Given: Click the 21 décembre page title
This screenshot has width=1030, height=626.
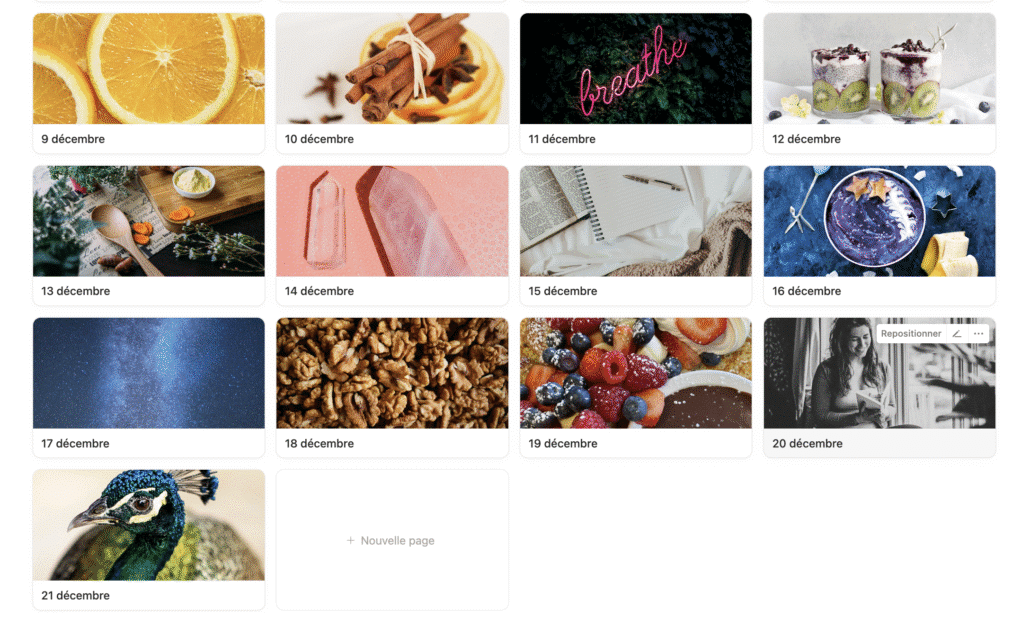Looking at the screenshot, I should pyautogui.click(x=76, y=595).
